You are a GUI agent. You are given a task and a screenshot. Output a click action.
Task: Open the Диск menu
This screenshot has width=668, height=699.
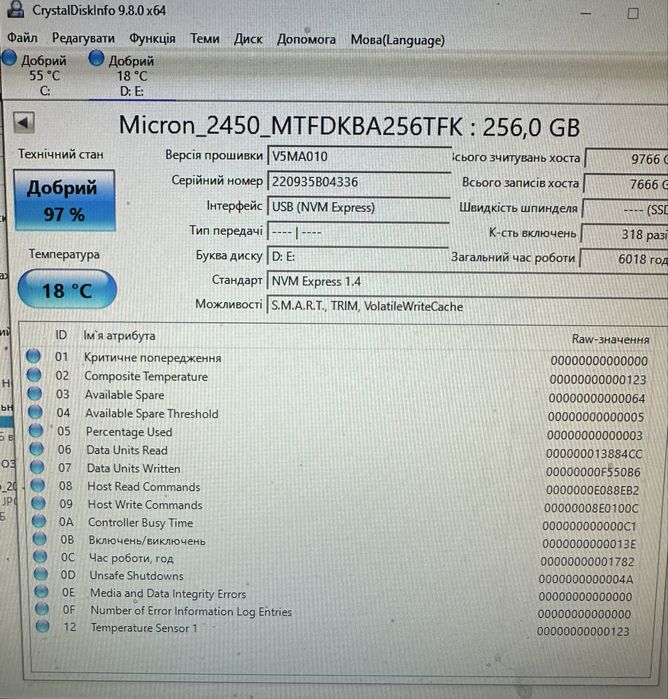tap(248, 39)
